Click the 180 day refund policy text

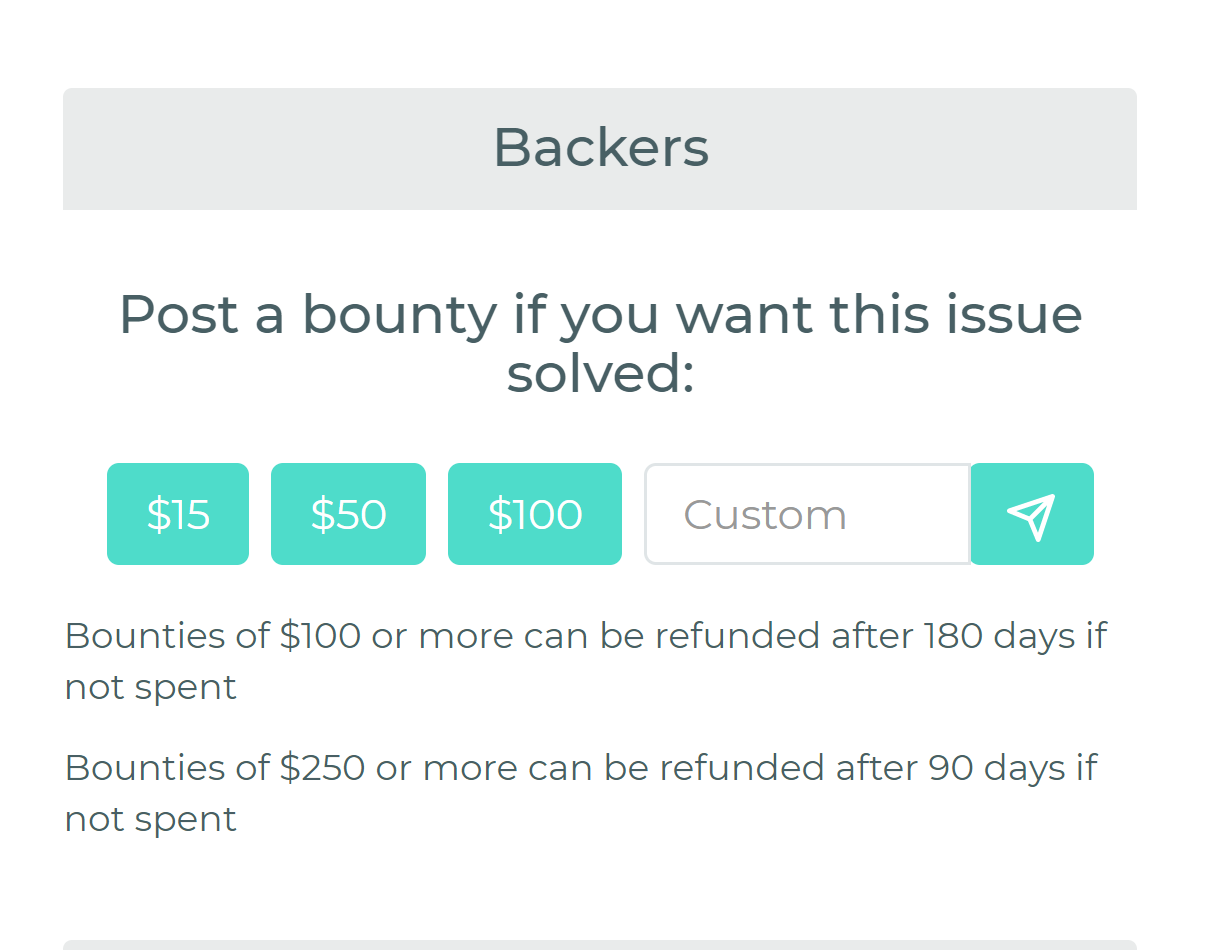pos(585,660)
